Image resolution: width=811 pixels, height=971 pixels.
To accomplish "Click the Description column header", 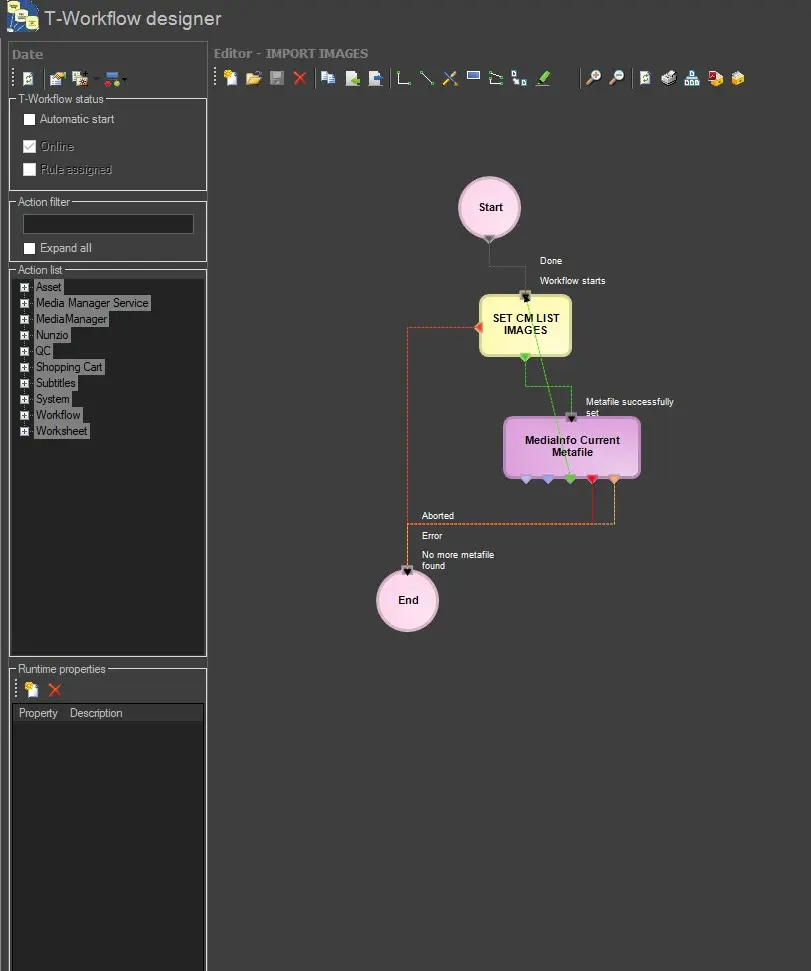I will [x=96, y=713].
